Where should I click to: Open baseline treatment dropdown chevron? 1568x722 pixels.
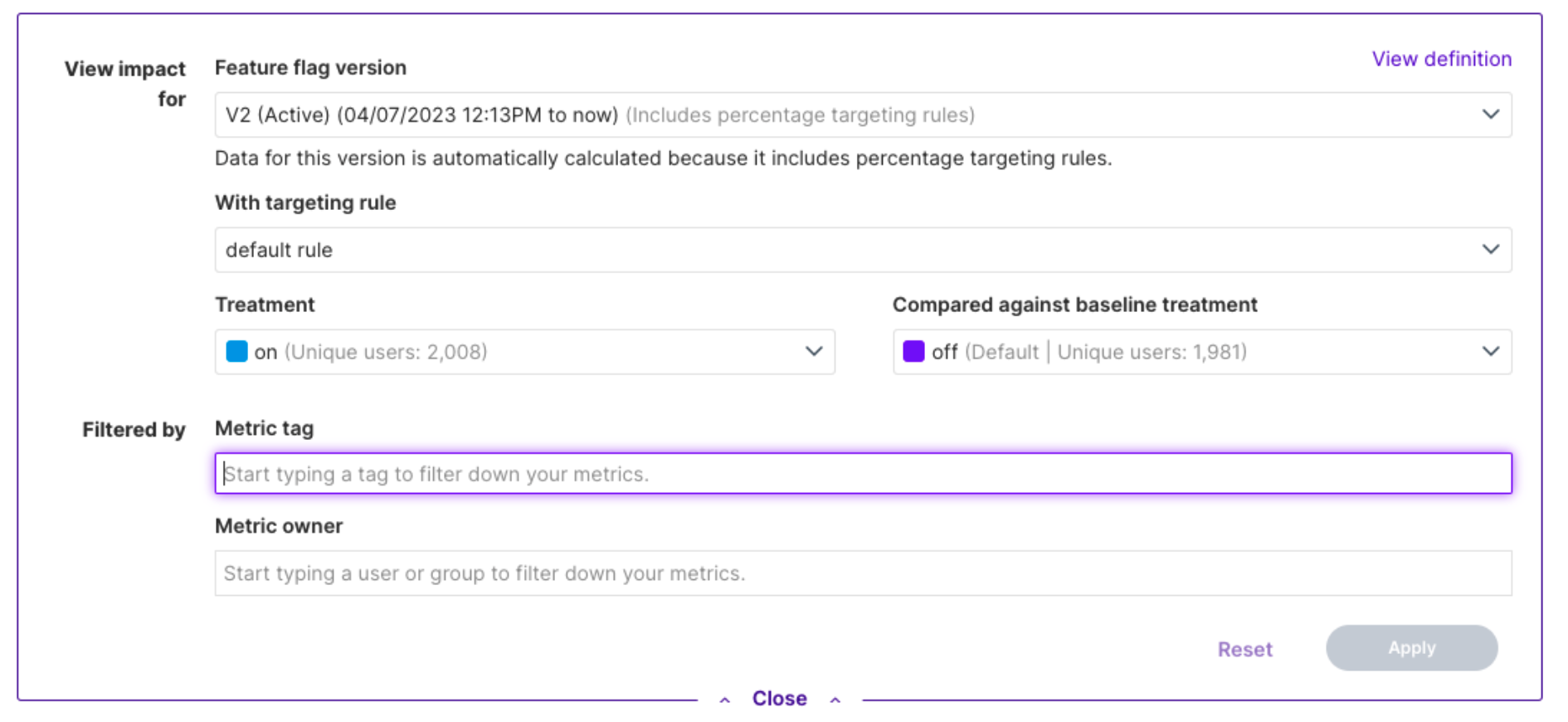coord(1490,352)
